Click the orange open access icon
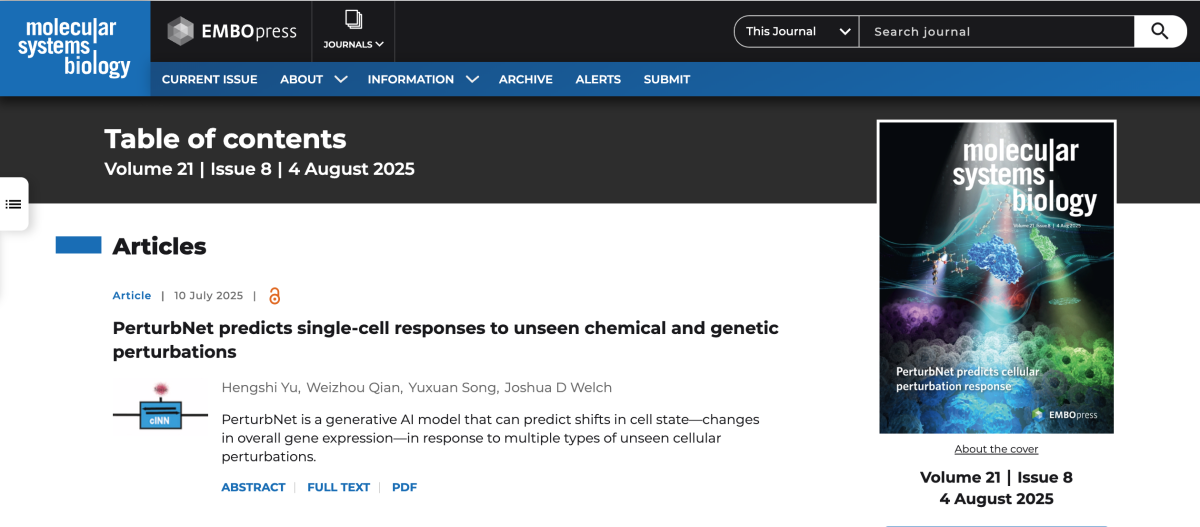Viewport: 1200px width, 527px height. [274, 296]
